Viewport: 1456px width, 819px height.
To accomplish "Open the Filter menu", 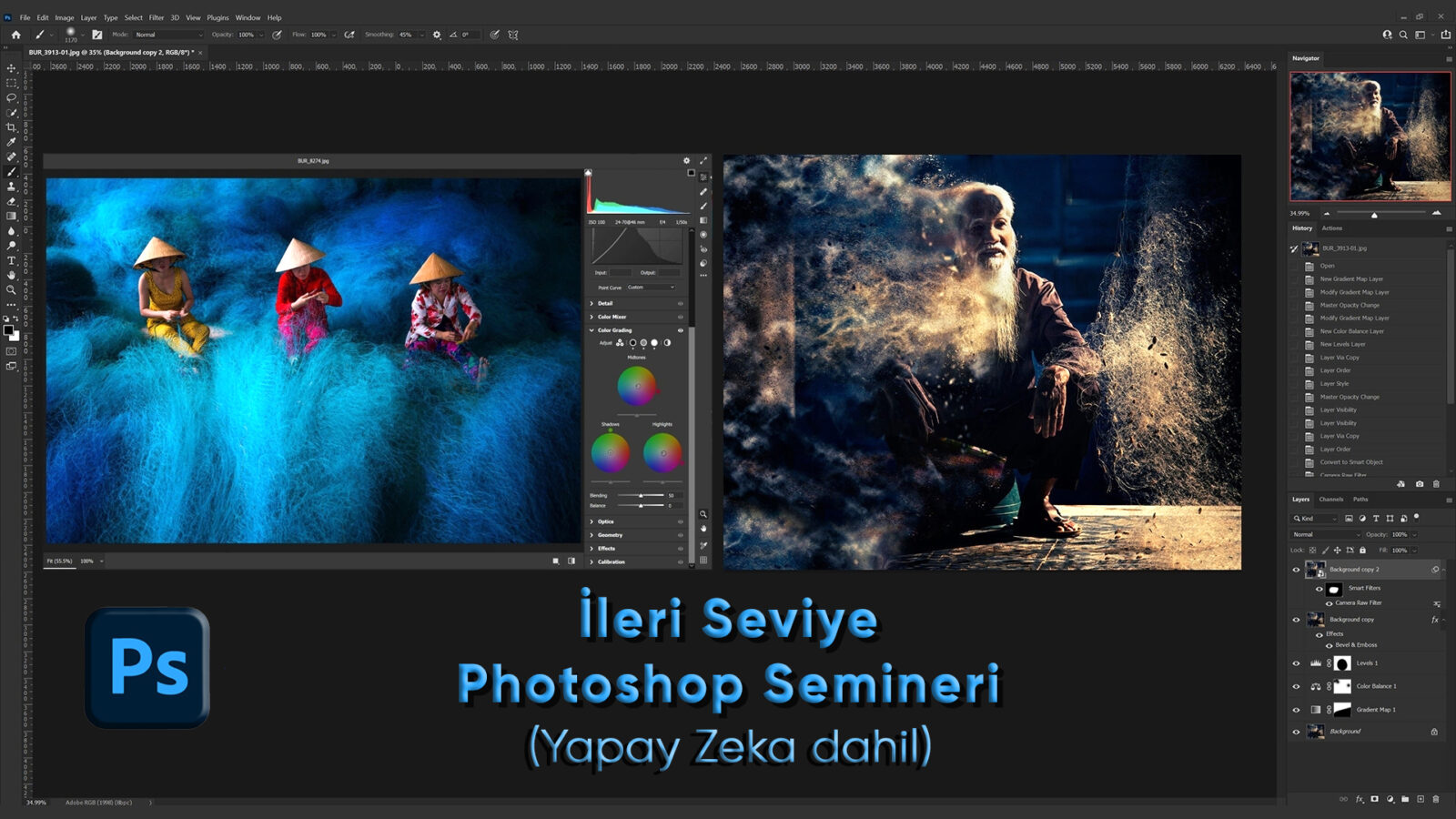I will [157, 17].
